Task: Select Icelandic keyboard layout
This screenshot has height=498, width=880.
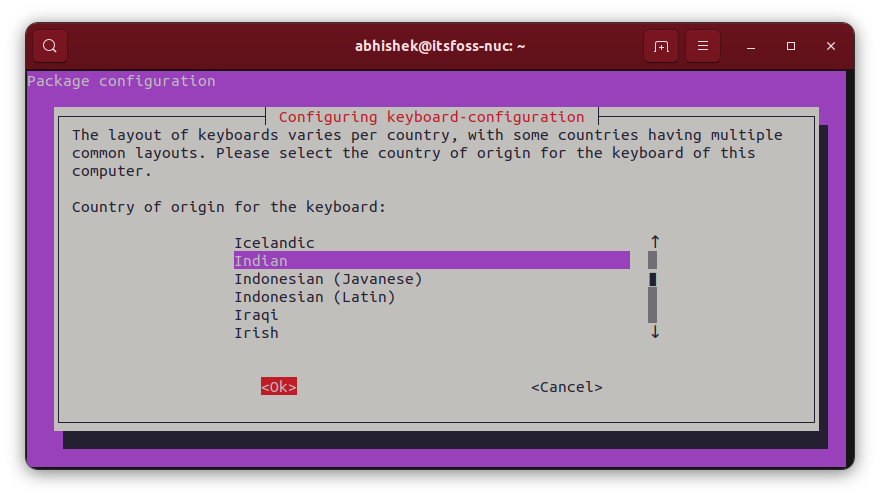Action: coord(274,243)
